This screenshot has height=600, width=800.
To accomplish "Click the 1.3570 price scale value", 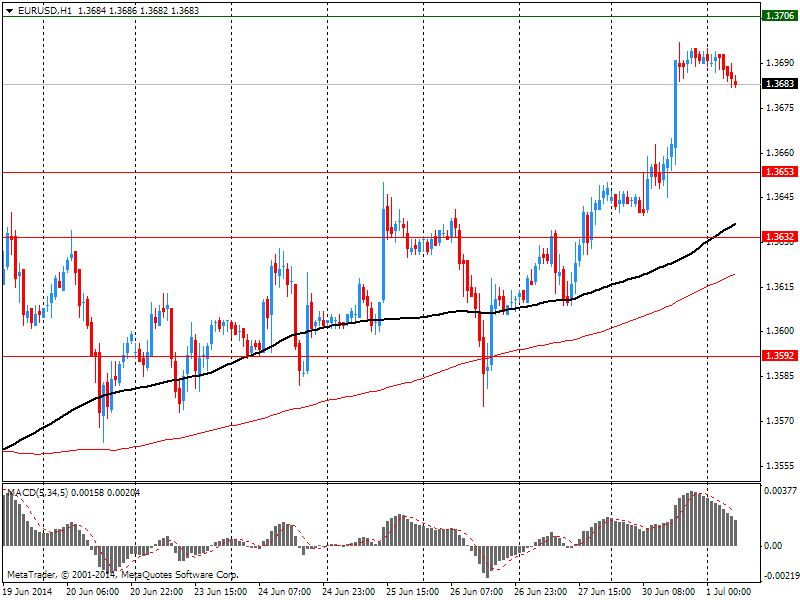I will click(780, 421).
